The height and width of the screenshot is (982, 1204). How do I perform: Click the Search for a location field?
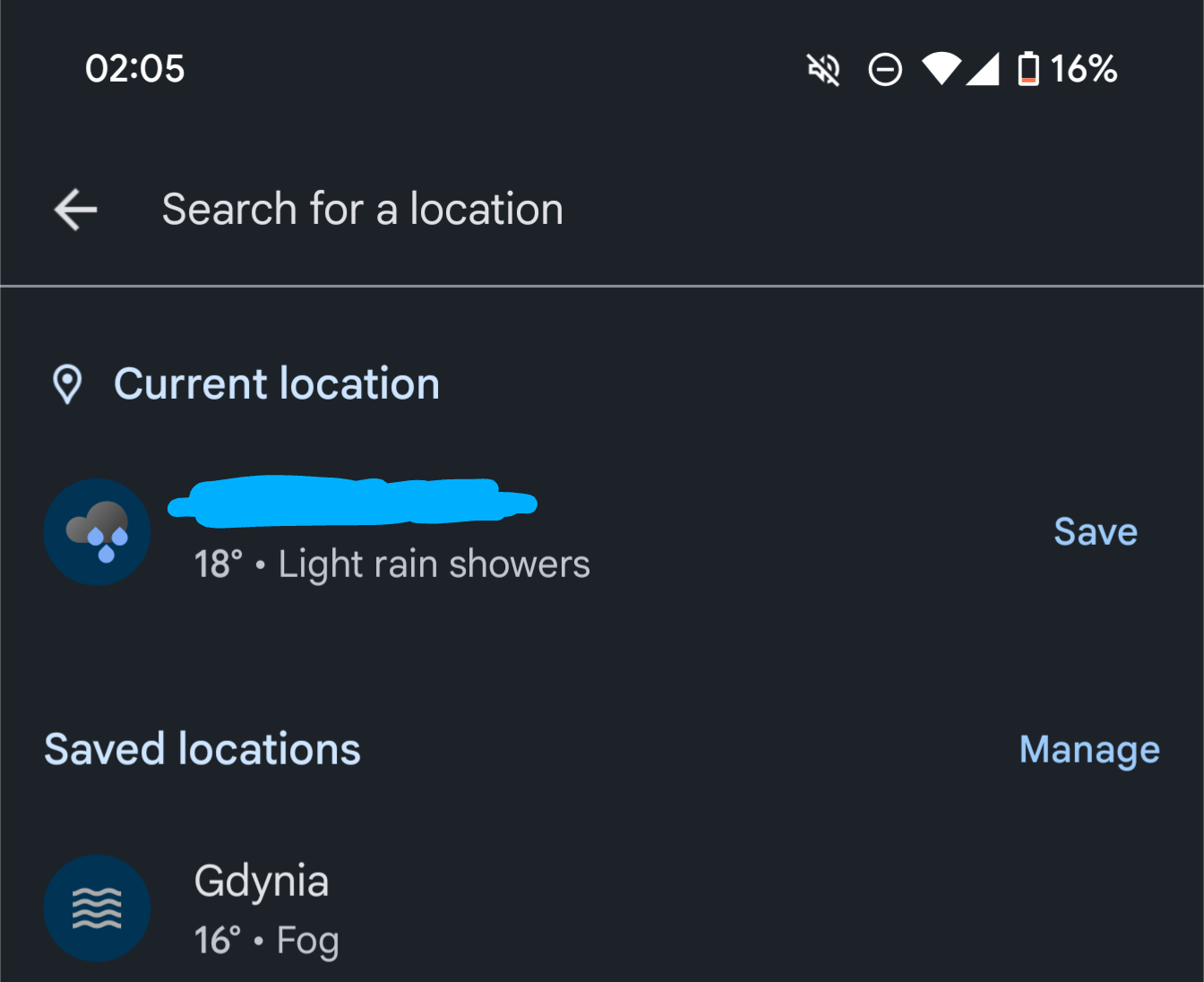click(x=362, y=210)
